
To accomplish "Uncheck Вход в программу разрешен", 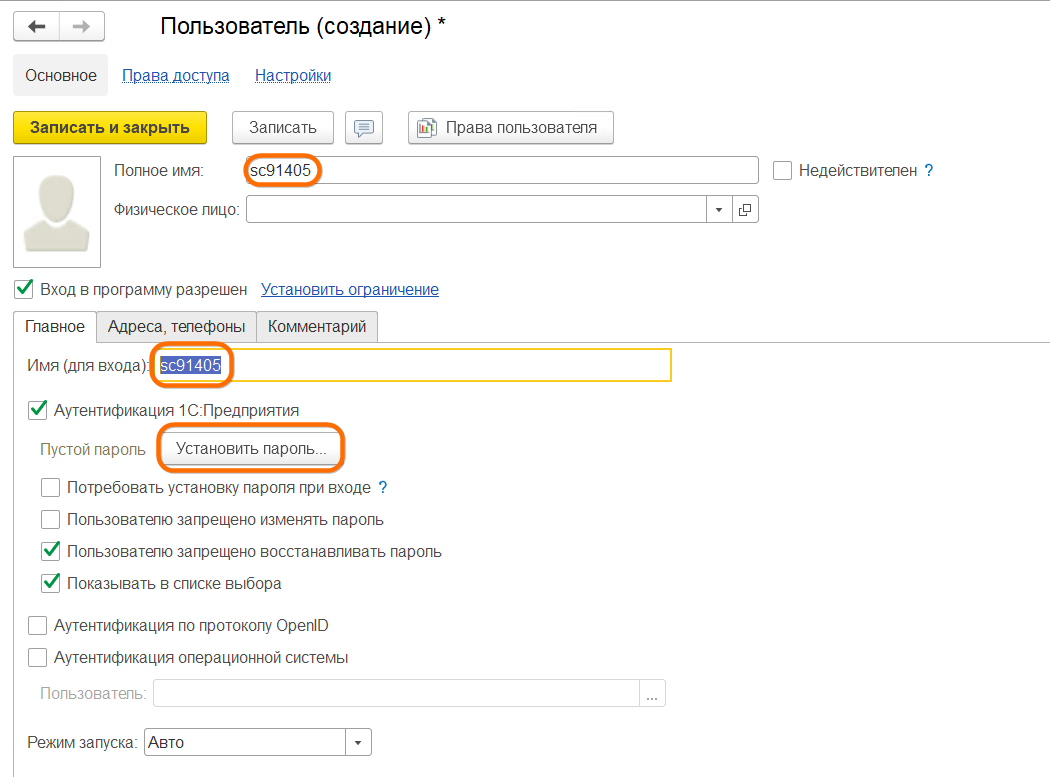I will [x=24, y=289].
